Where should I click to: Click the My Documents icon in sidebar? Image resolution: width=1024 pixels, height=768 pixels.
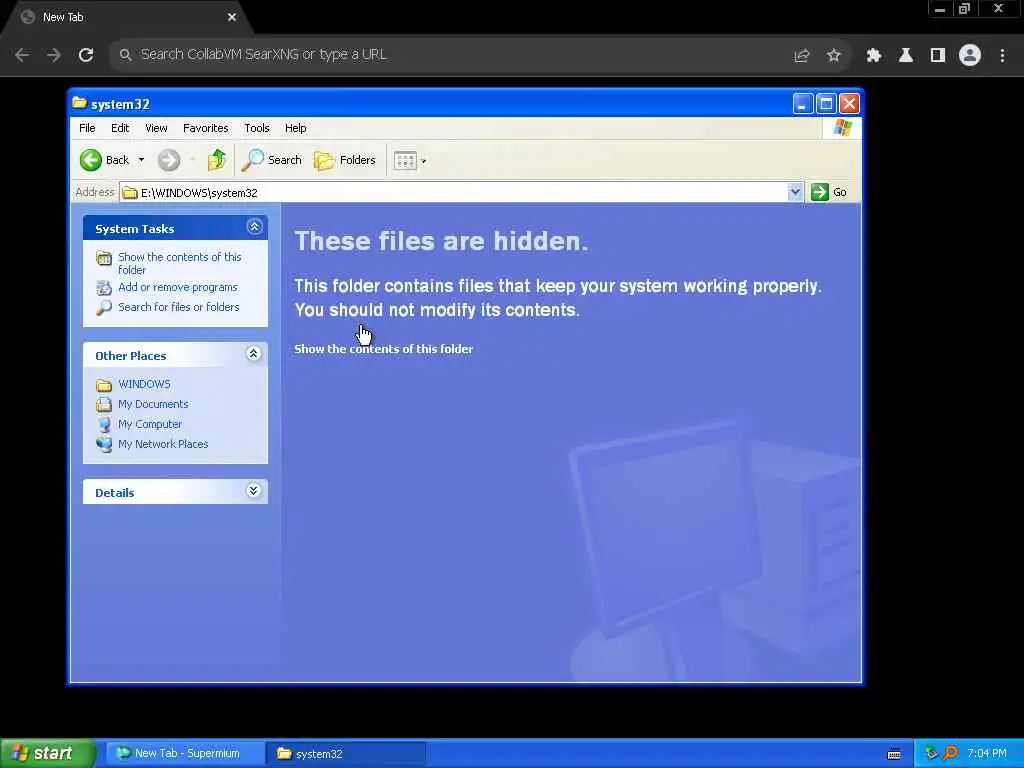[x=104, y=404]
